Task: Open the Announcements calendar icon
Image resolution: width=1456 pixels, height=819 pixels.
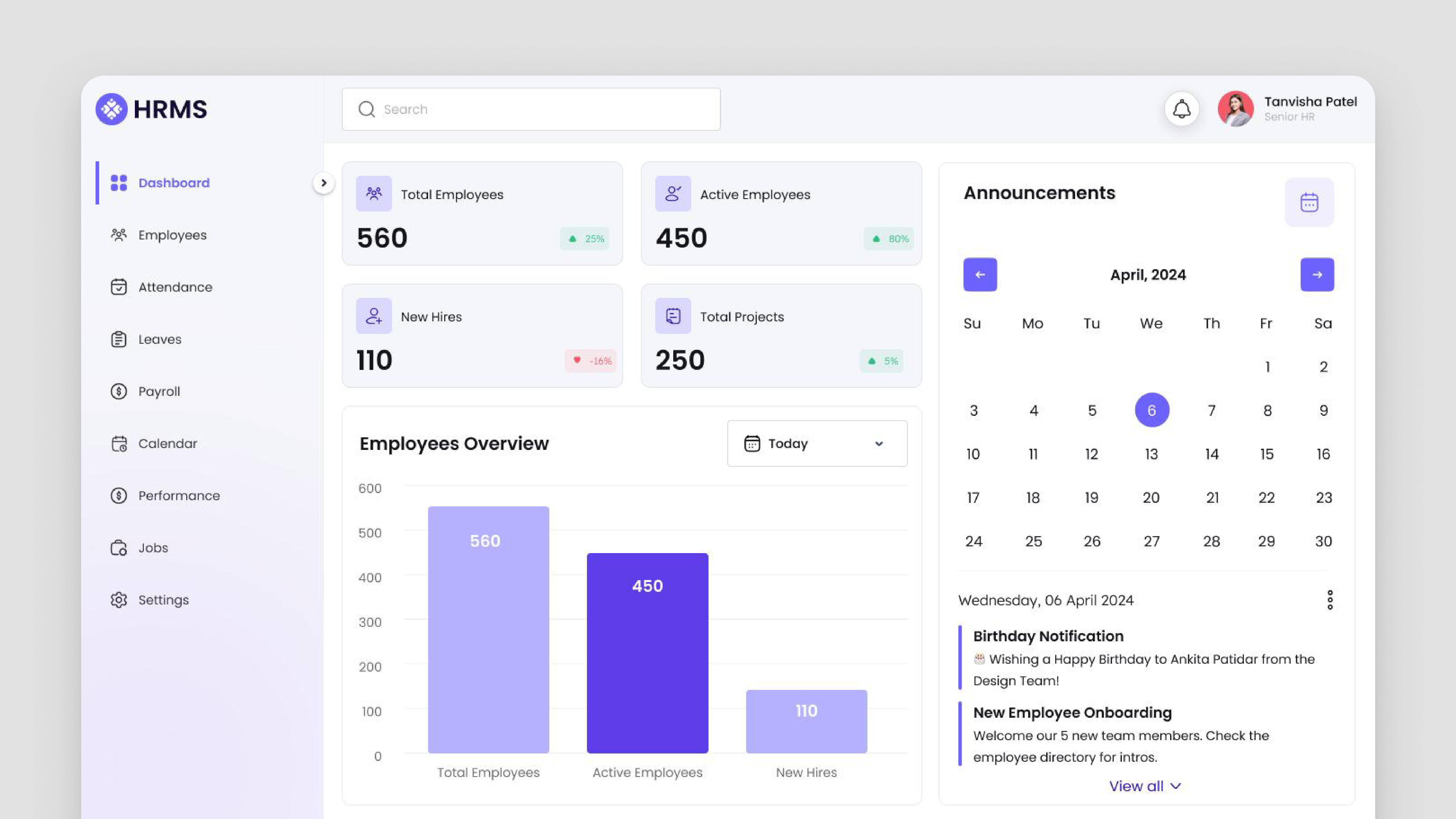Action: point(1309,202)
